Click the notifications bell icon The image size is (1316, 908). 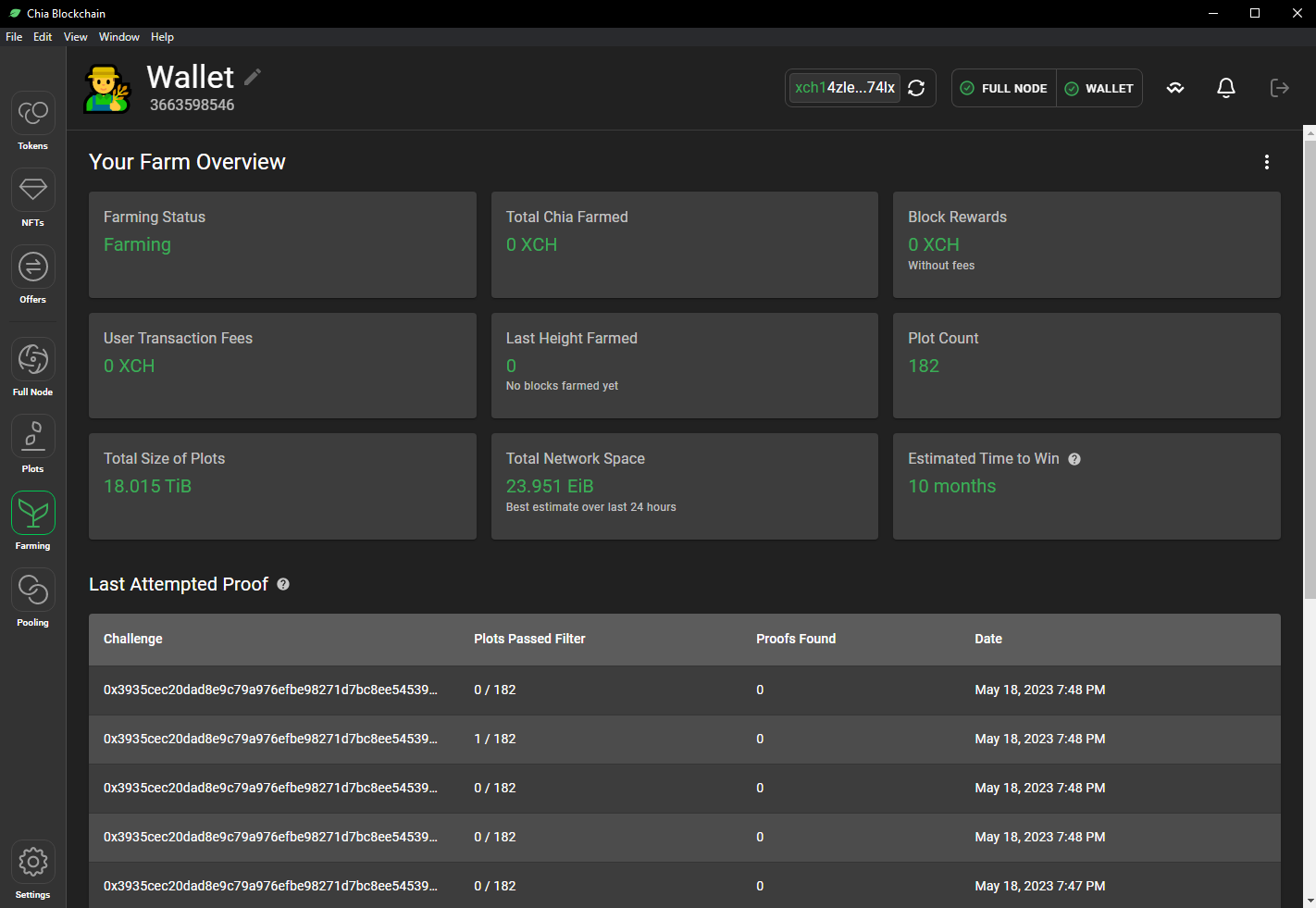(x=1225, y=88)
